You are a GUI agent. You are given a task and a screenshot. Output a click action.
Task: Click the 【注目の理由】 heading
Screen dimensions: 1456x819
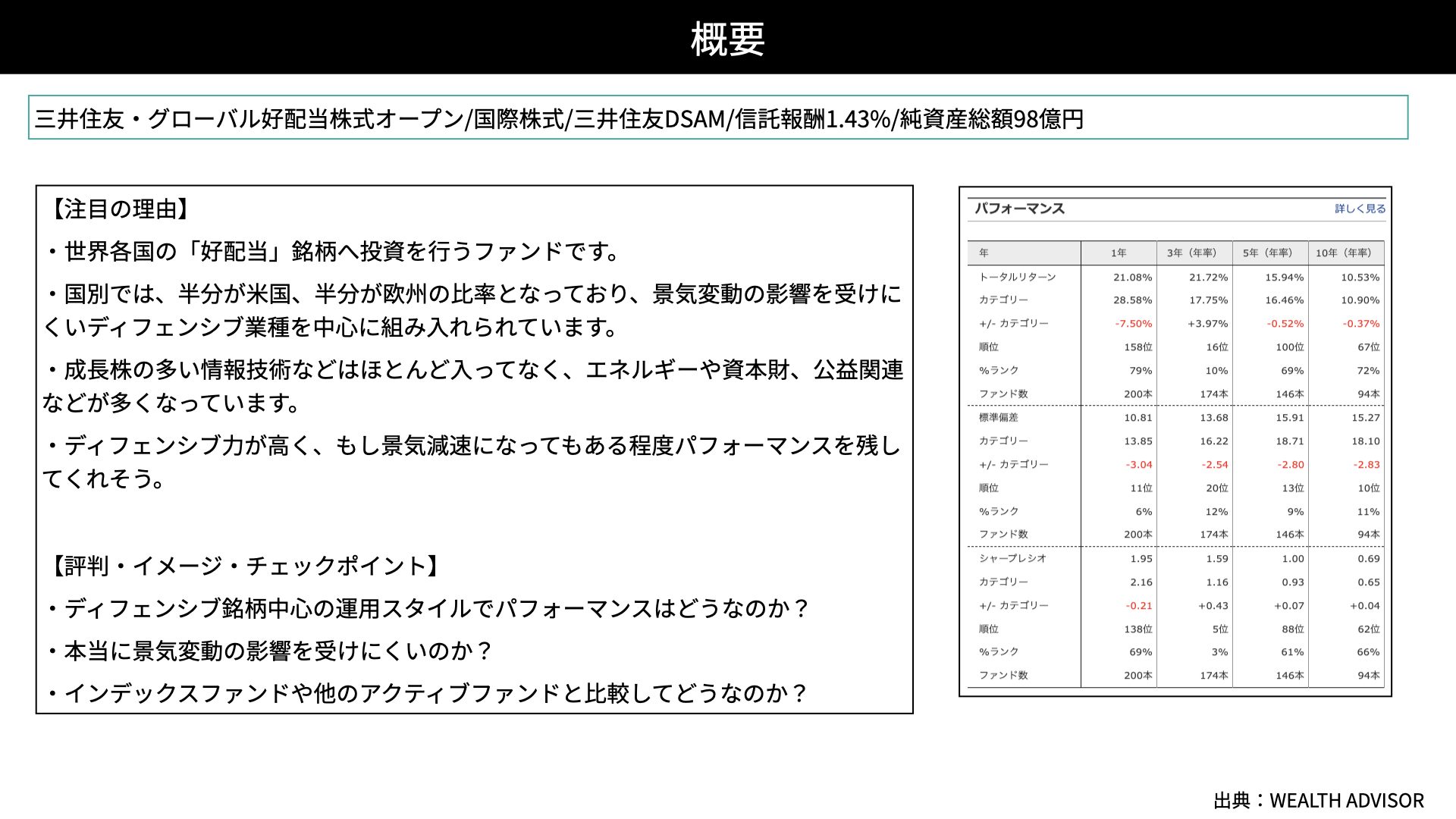[x=121, y=209]
